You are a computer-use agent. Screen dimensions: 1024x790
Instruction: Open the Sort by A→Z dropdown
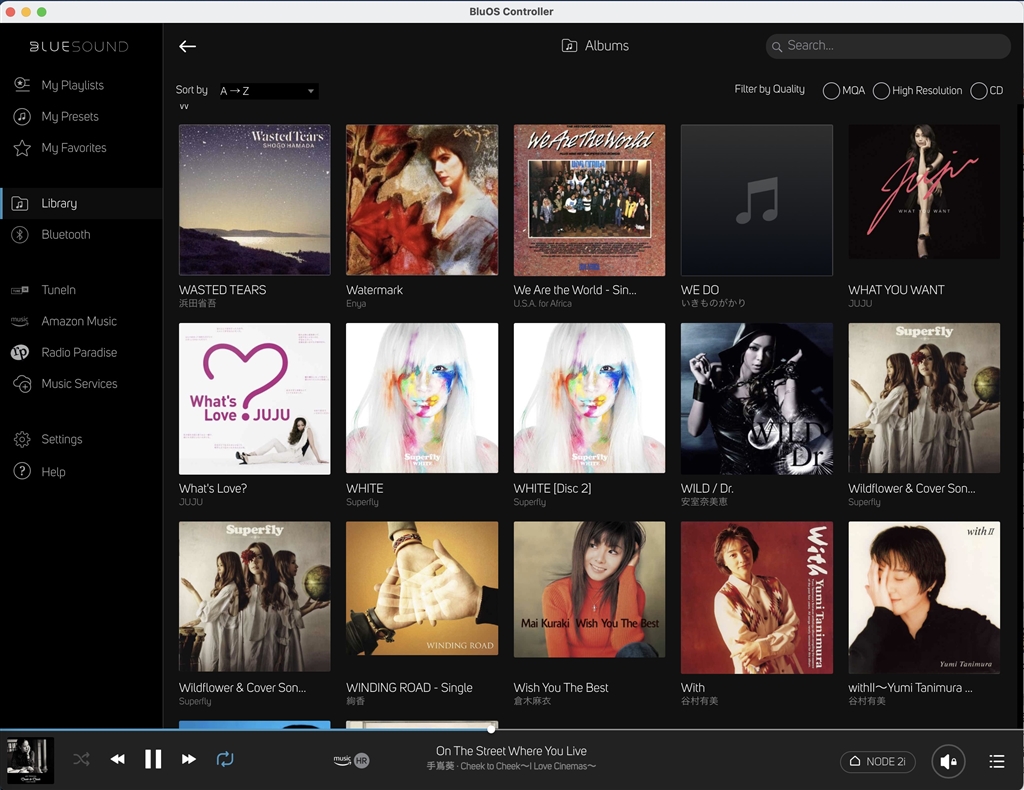(x=268, y=91)
